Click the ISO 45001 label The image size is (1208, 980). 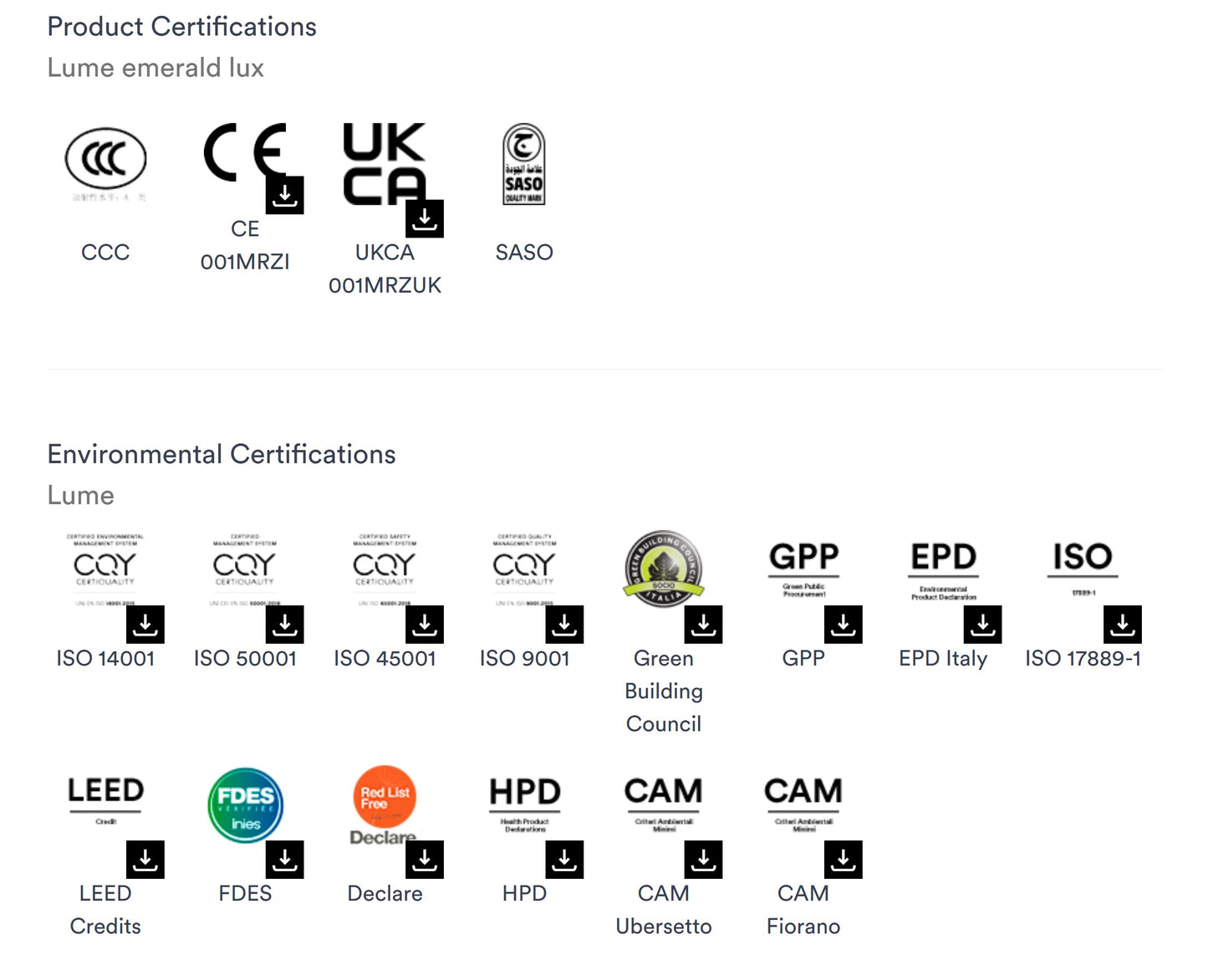pos(385,659)
